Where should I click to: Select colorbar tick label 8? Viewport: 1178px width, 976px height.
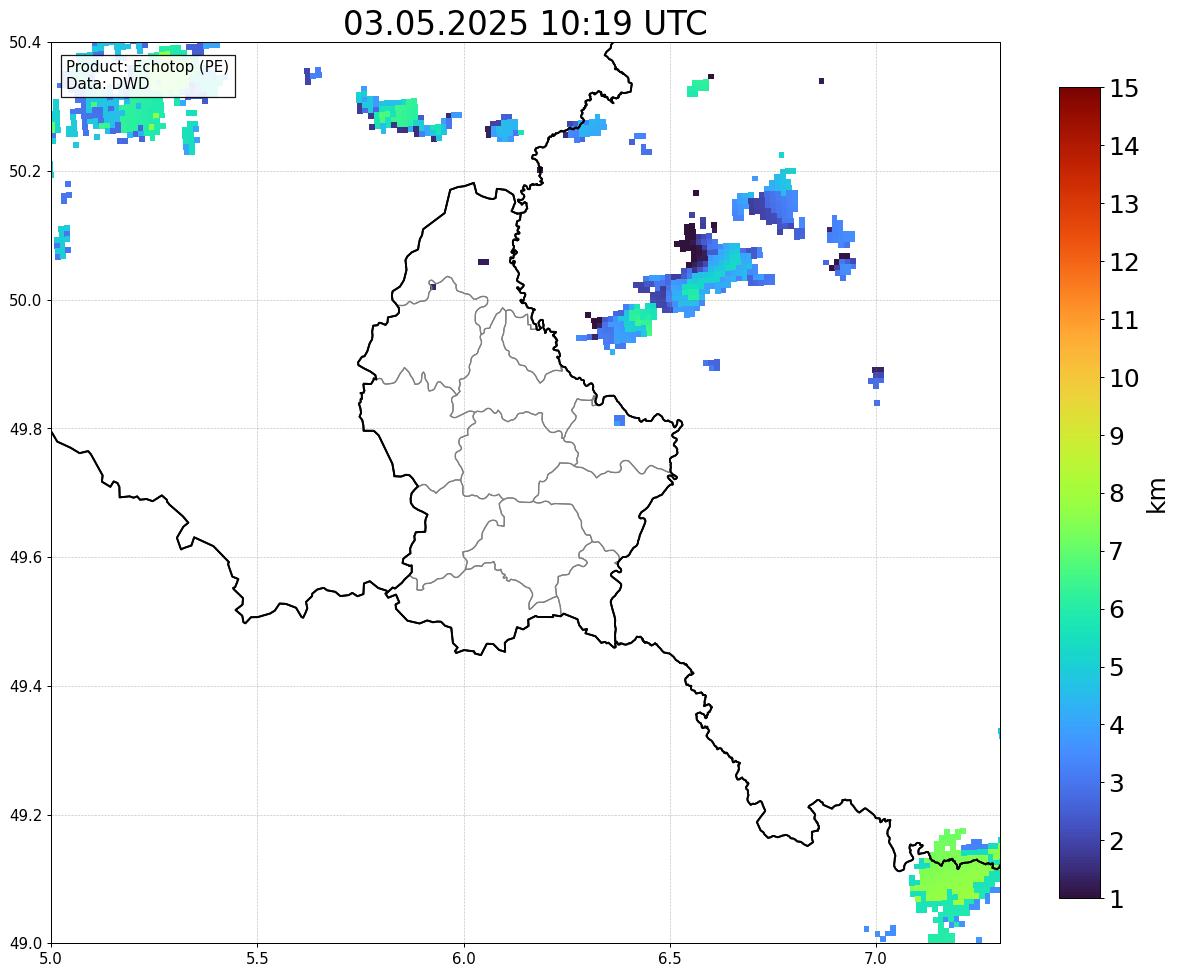tap(1117, 494)
